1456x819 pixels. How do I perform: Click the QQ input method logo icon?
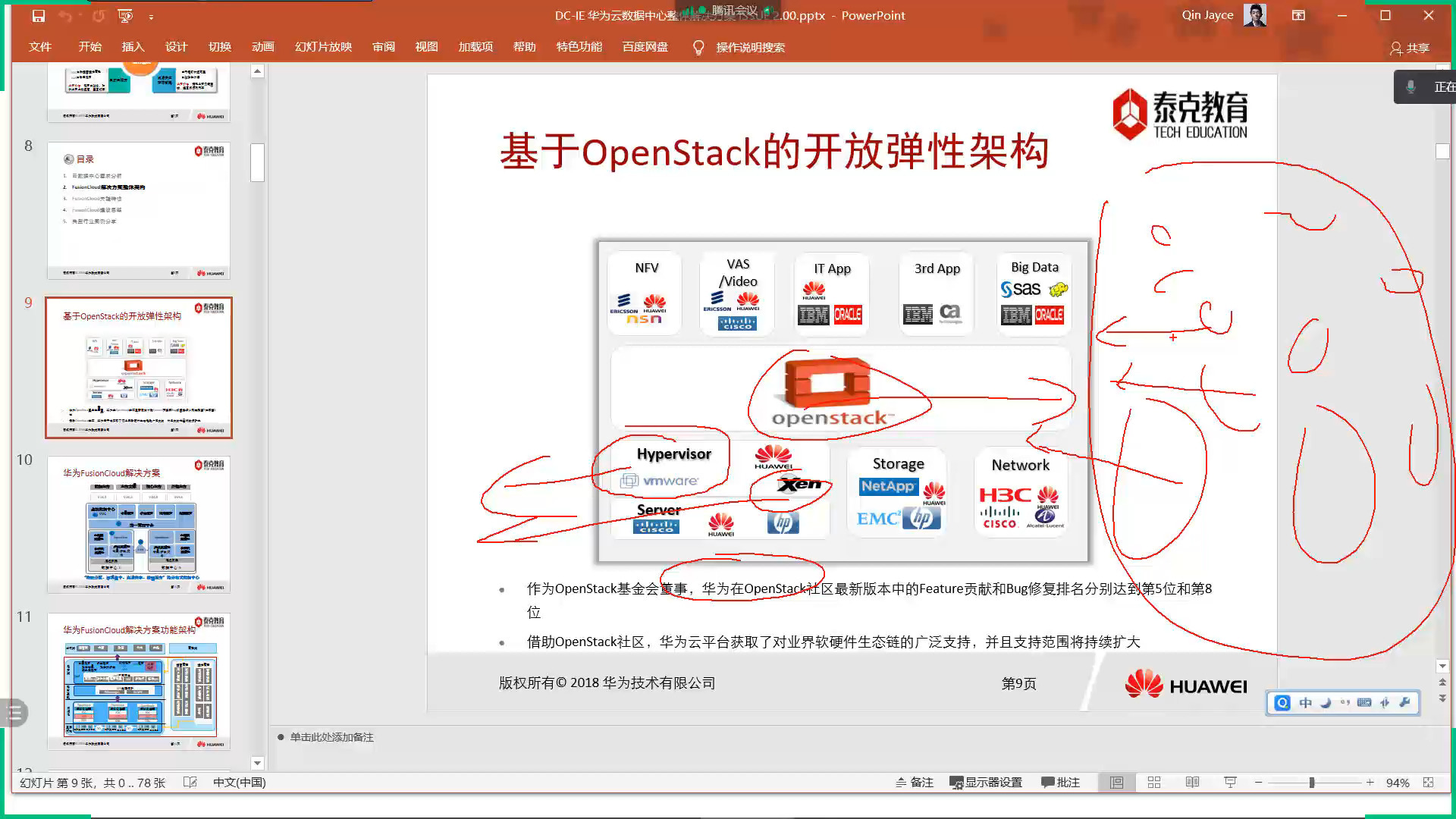click(1282, 703)
